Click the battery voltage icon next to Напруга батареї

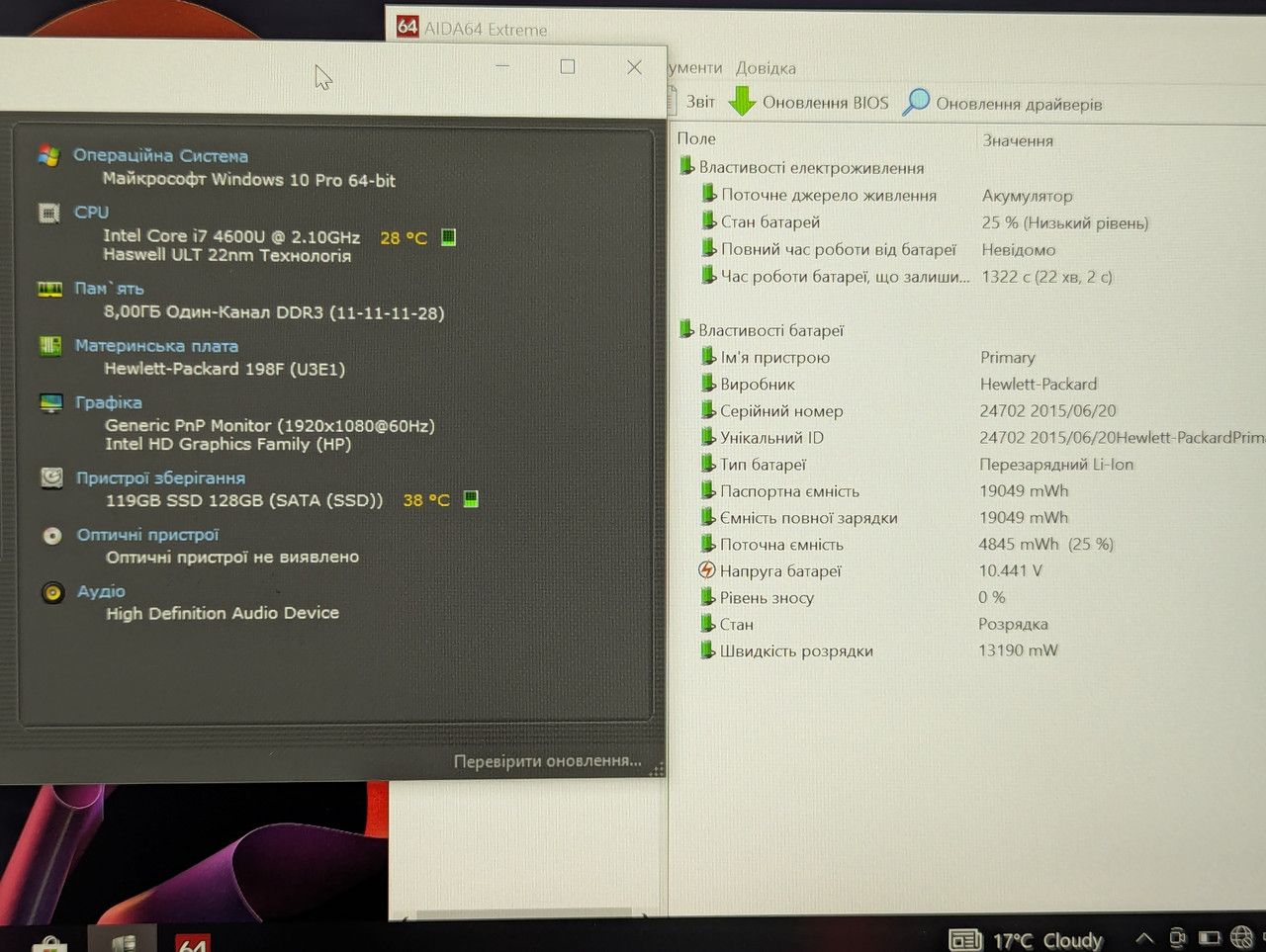click(x=706, y=570)
